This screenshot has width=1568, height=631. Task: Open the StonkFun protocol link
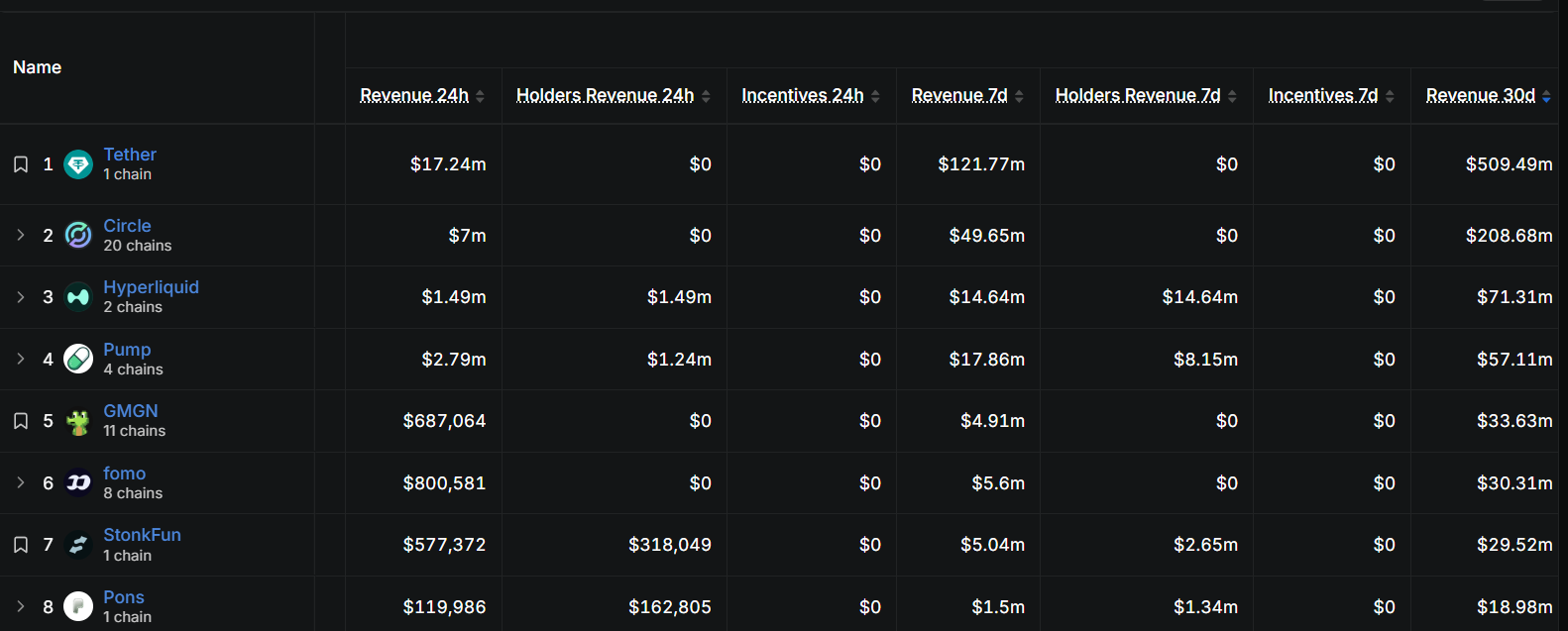142,535
